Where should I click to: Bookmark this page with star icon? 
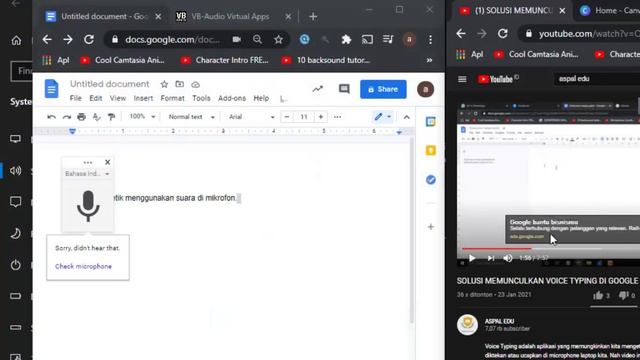278,40
